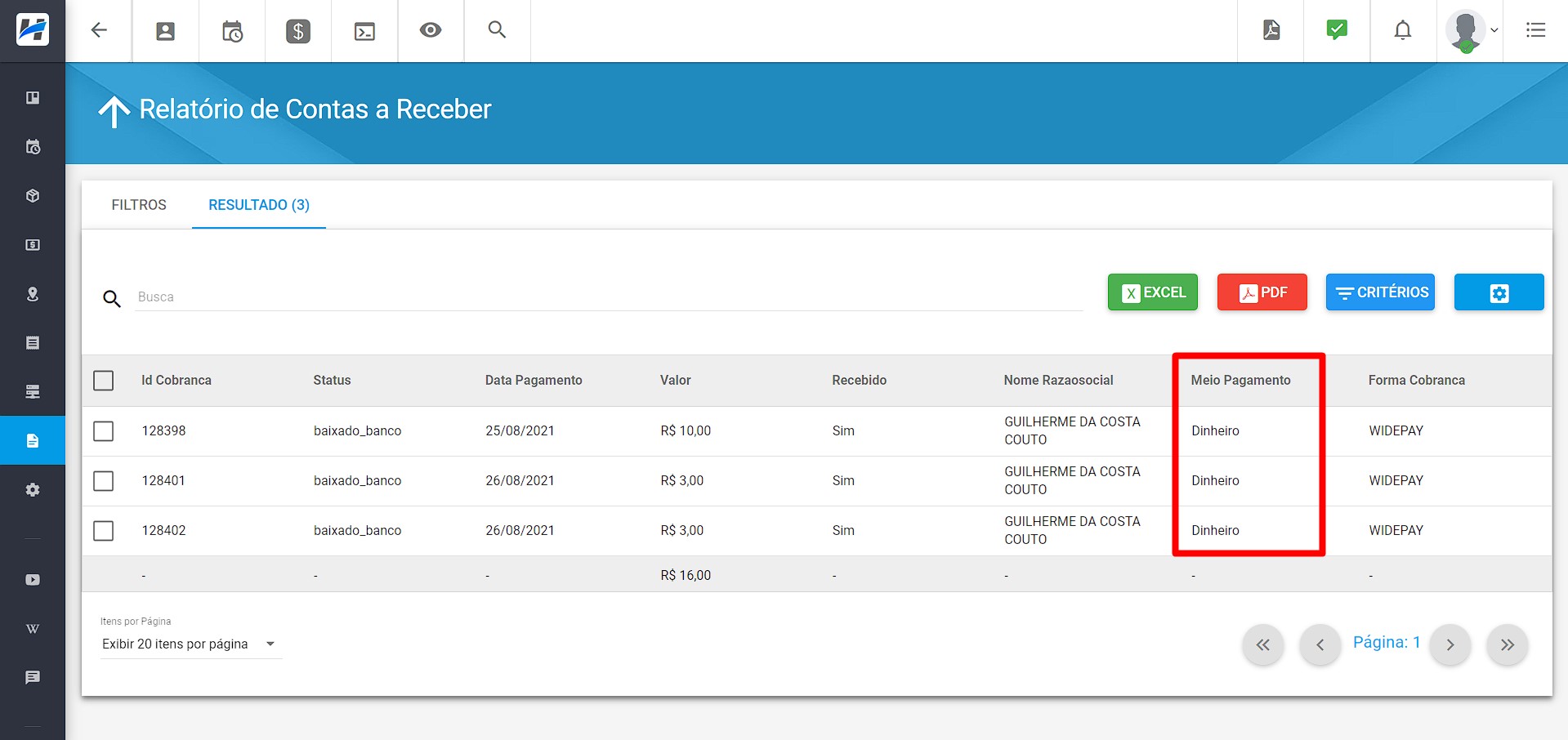Sort by Recebido column header

[859, 381]
